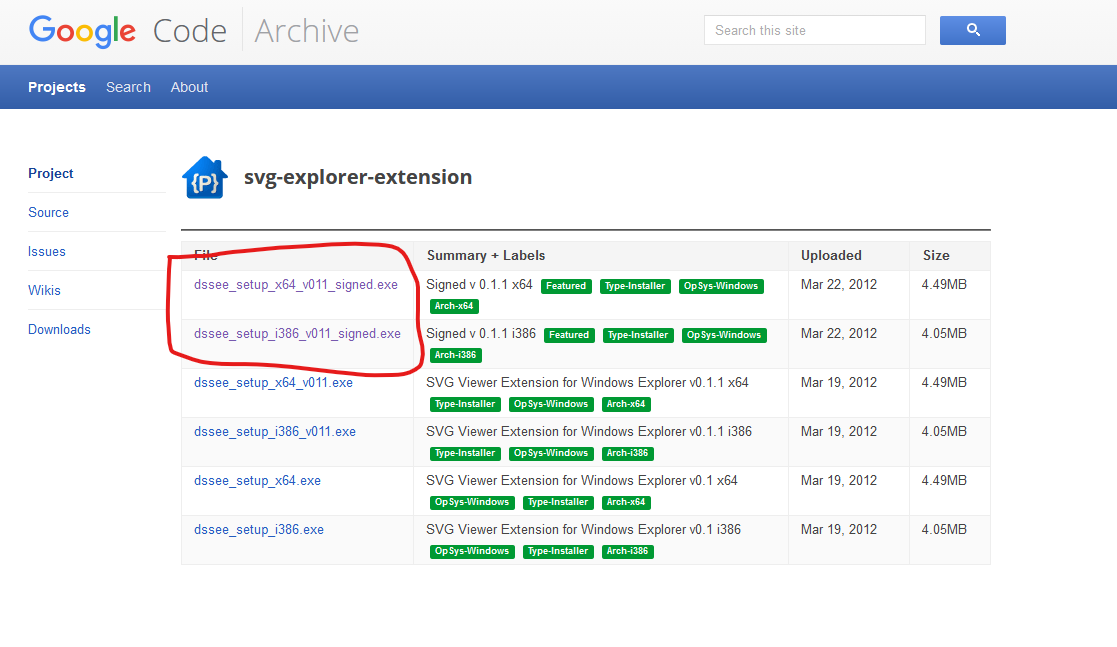The height and width of the screenshot is (647, 1117).
Task: Click Arch-x64 label in Signed x64 row
Action: click(454, 306)
